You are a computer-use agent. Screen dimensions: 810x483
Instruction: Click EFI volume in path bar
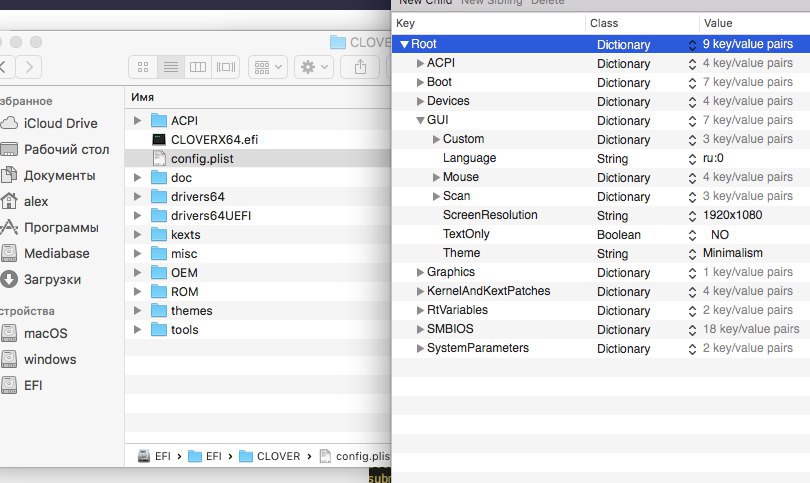[x=154, y=456]
